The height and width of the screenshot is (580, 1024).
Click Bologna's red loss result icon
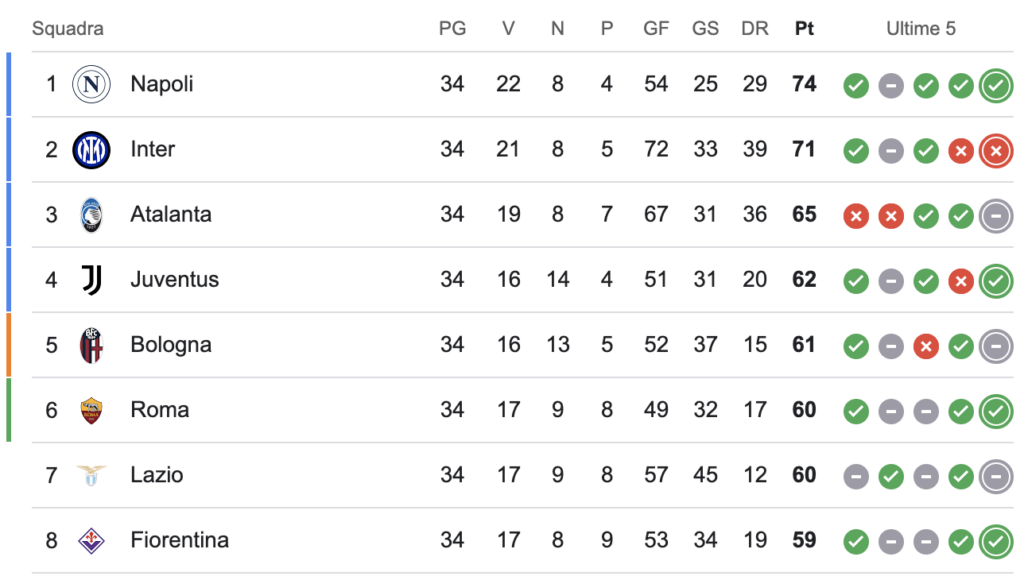926,346
